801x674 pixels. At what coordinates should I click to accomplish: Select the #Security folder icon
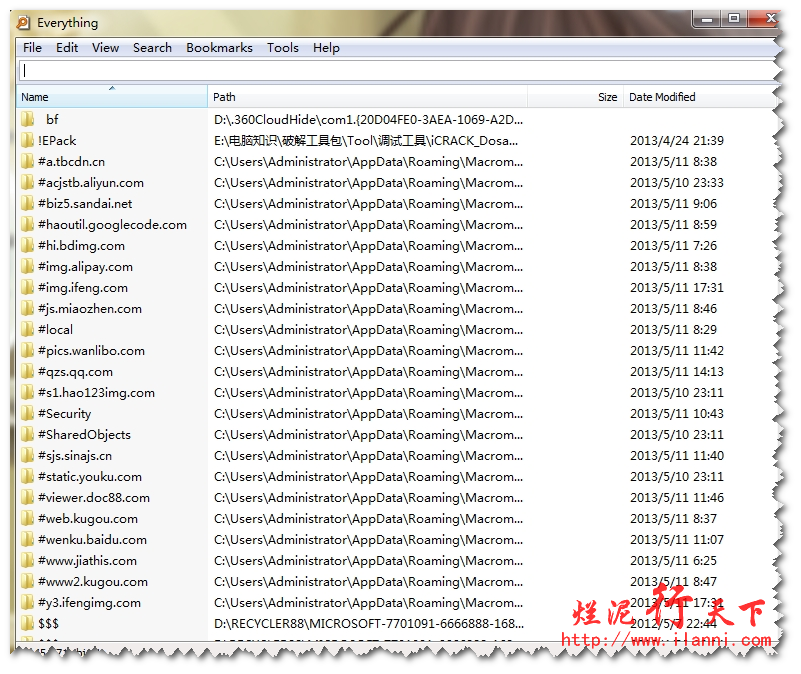click(x=28, y=413)
